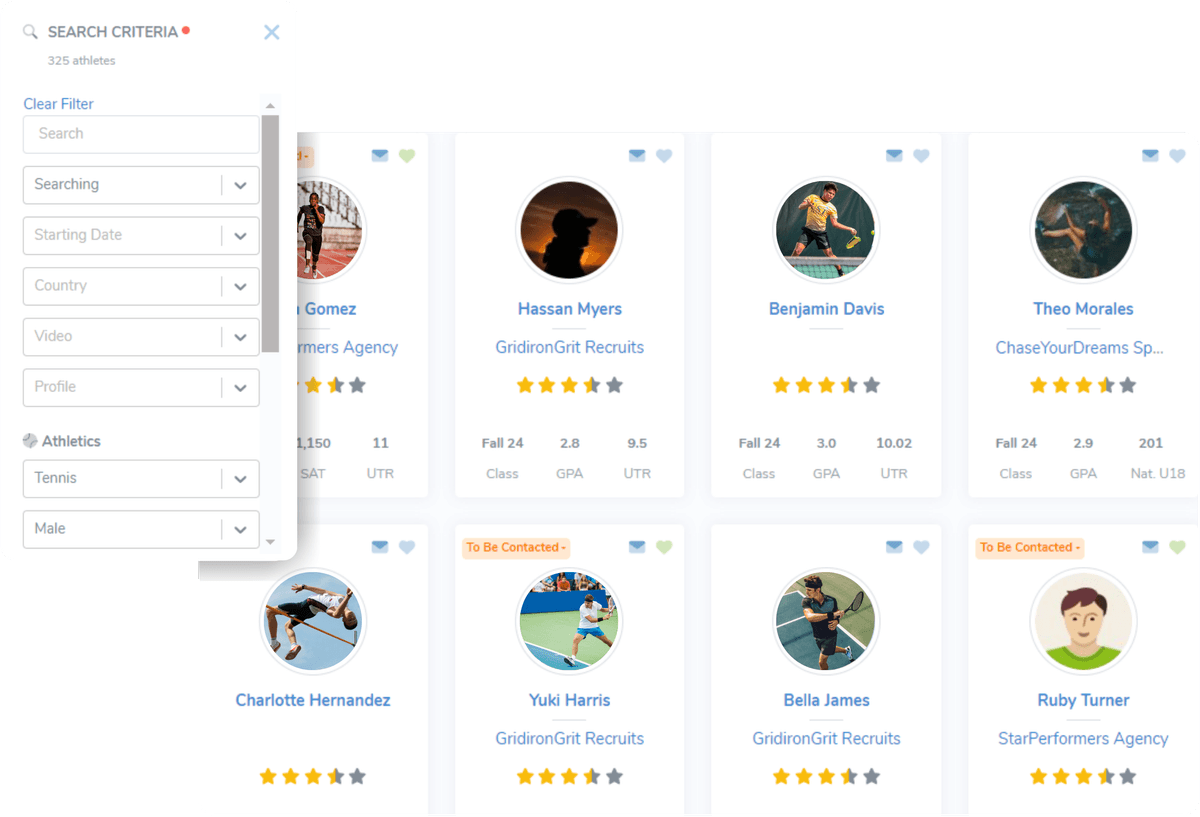The width and height of the screenshot is (1200, 817).
Task: Open the Starting Date dropdown
Action: tap(240, 235)
